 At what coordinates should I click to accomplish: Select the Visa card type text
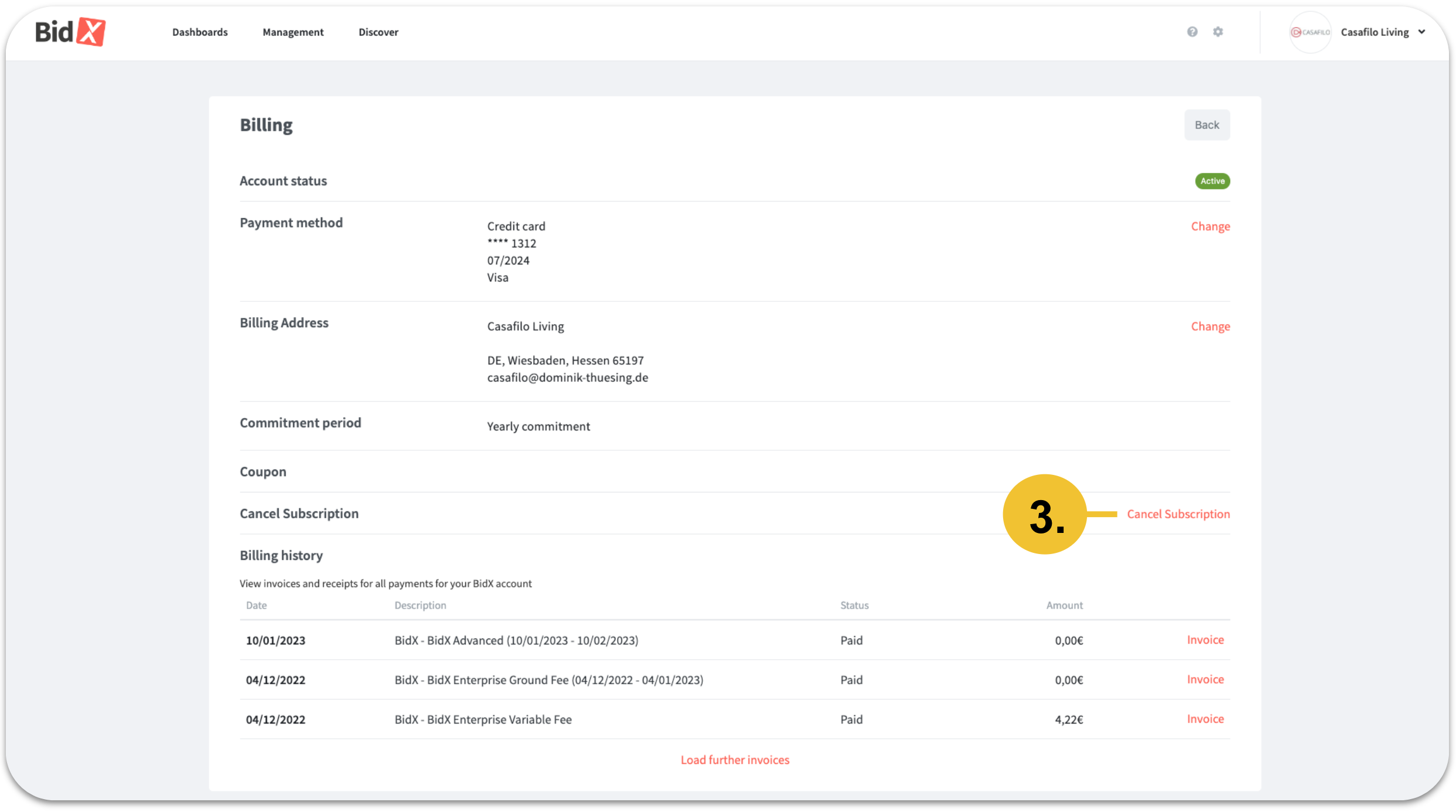point(497,277)
